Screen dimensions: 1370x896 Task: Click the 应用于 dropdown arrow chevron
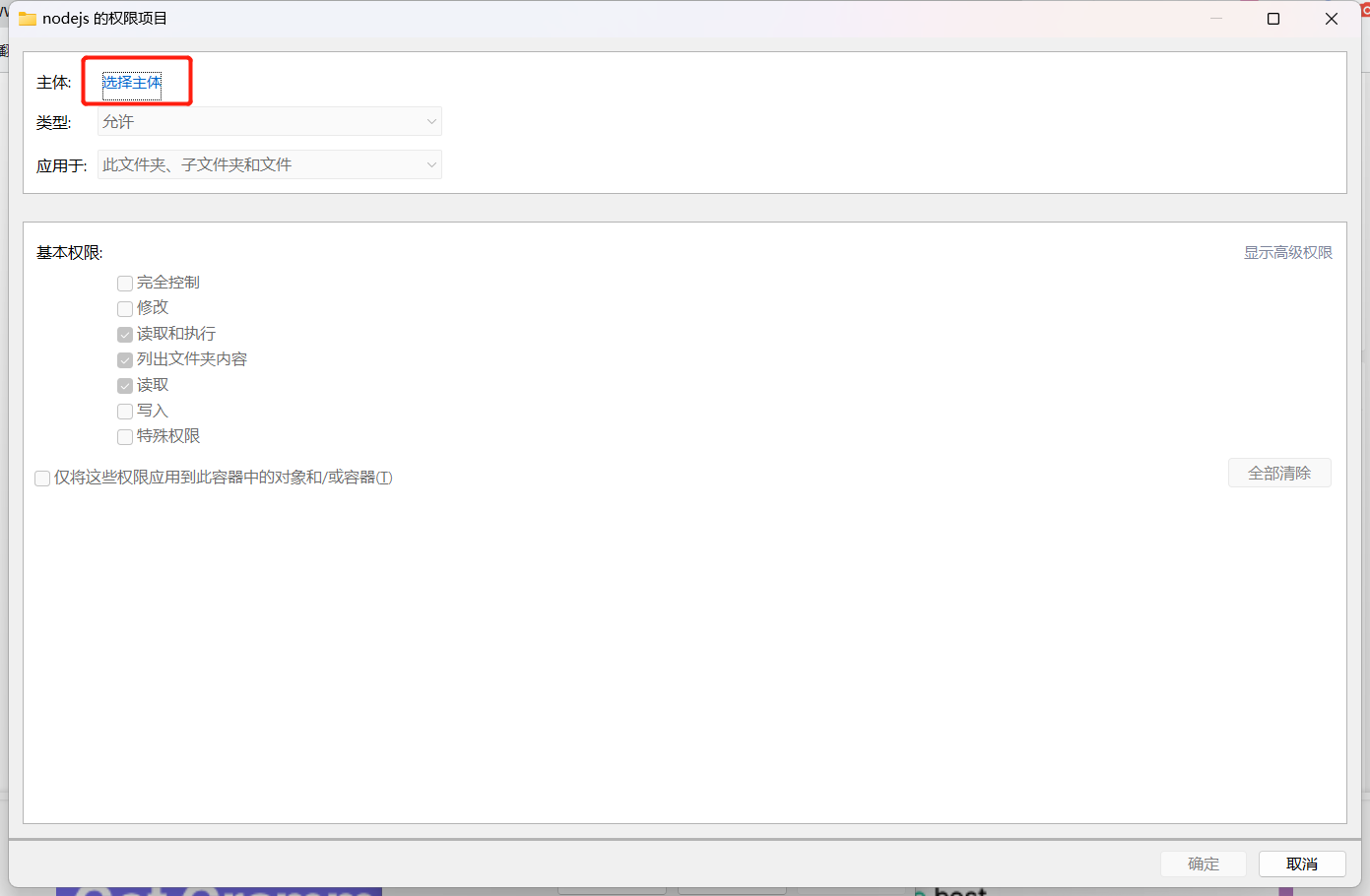click(x=430, y=164)
